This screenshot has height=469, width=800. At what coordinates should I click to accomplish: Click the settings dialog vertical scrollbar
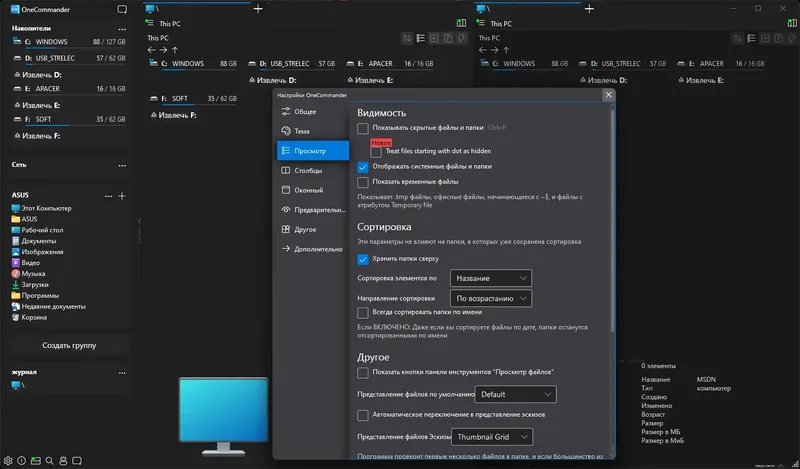(x=611, y=220)
